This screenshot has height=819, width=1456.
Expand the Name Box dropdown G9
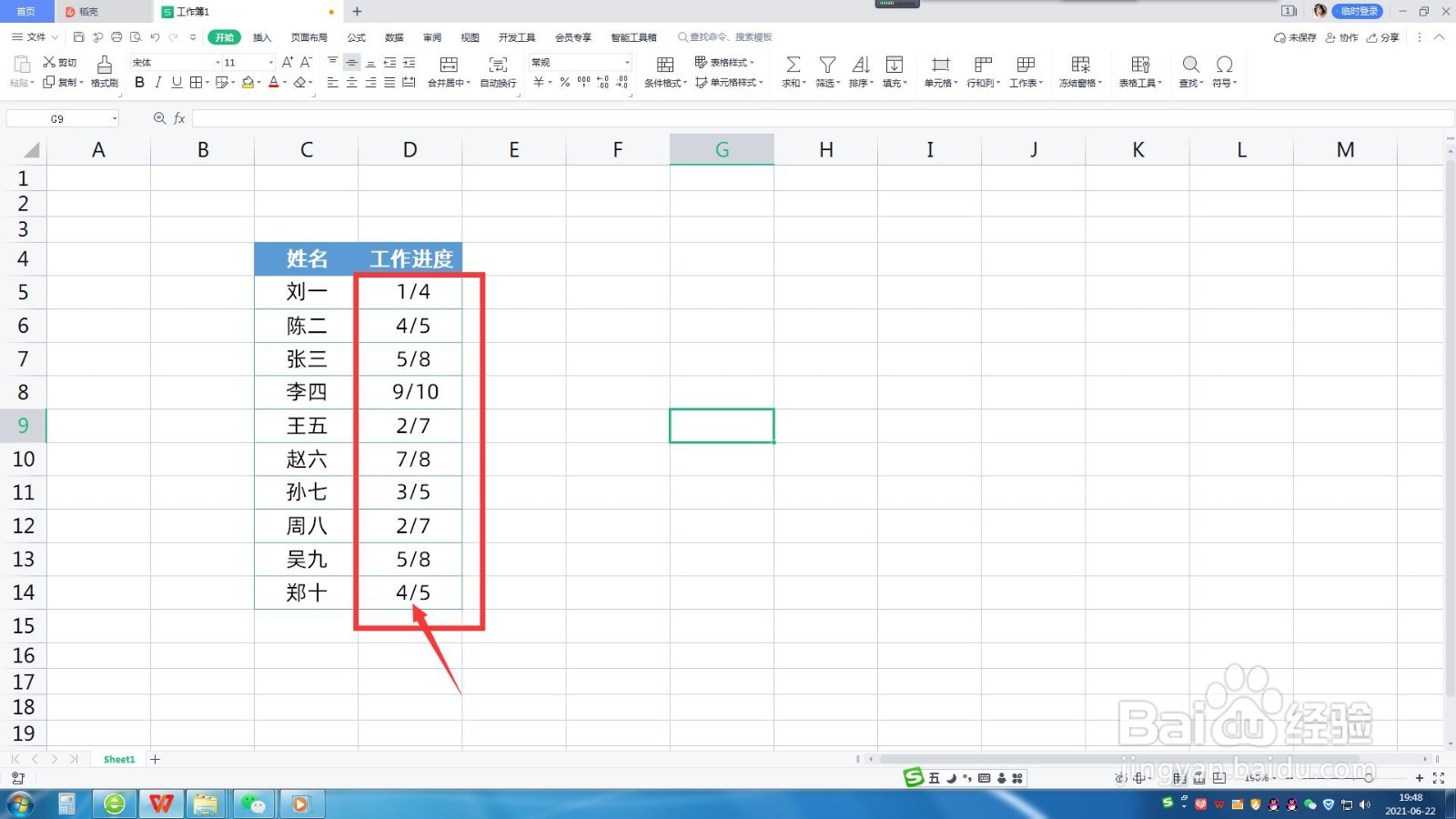tap(115, 118)
